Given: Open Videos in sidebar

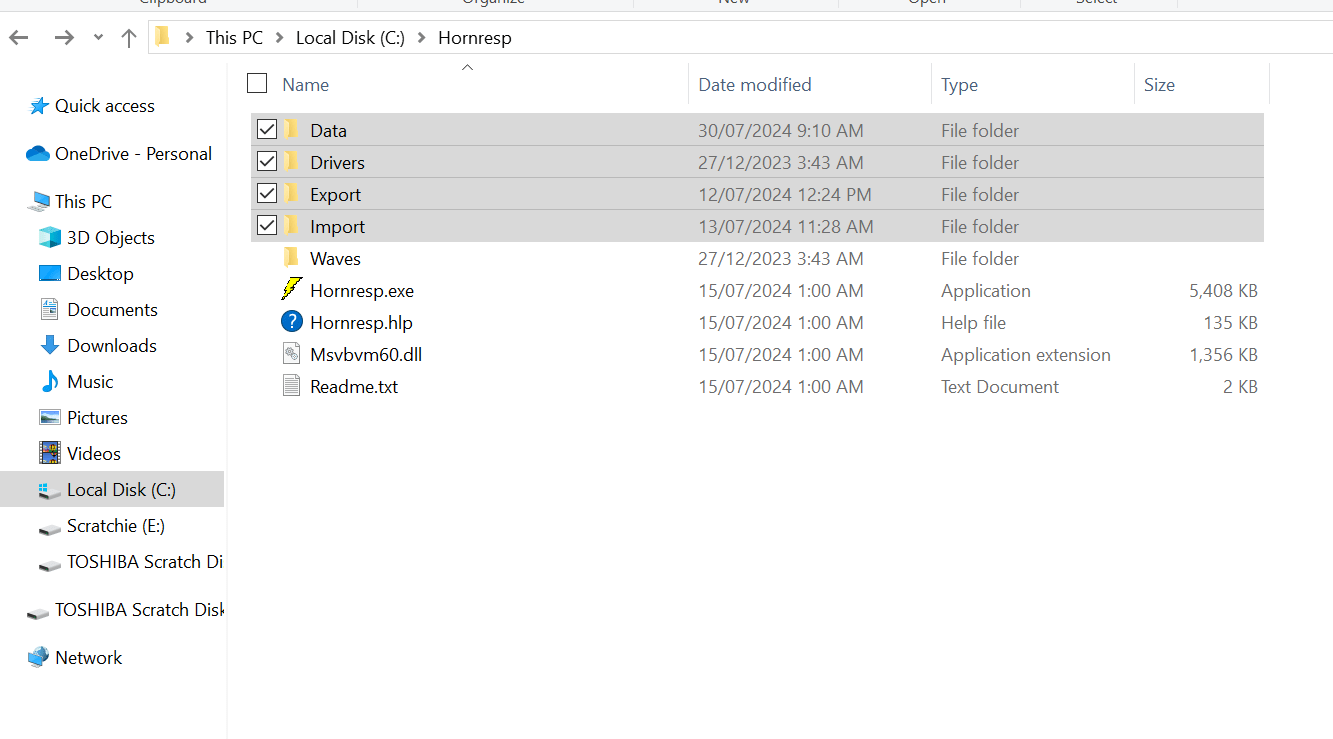Looking at the screenshot, I should (x=94, y=454).
